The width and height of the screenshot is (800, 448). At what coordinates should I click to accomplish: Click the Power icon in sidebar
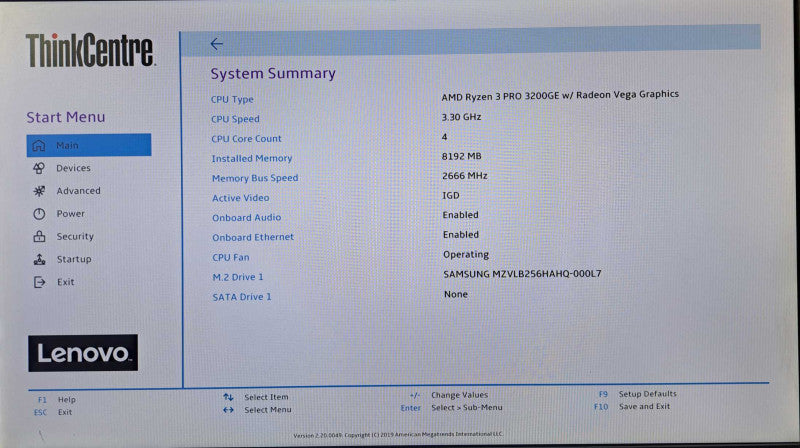click(39, 214)
